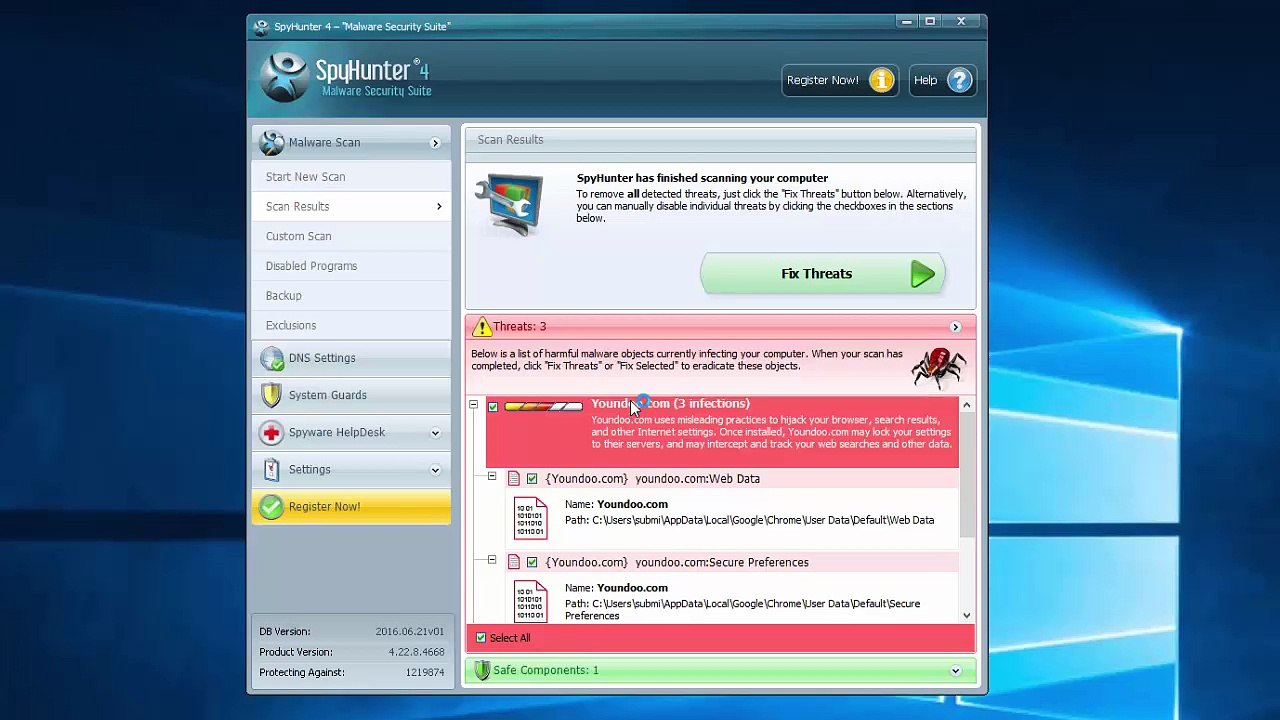
Task: Click the binary file icon for Secure Preferences path
Action: click(530, 602)
